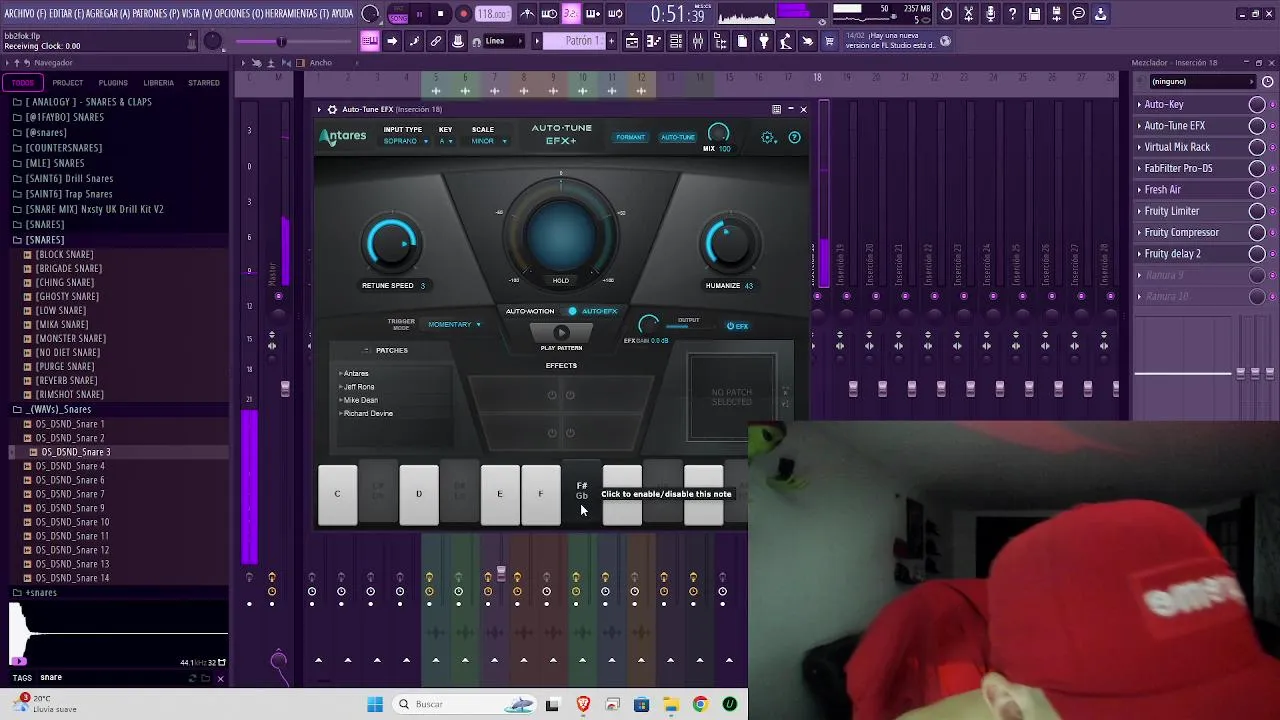Viewport: 1280px width, 720px height.
Task: Open the Auto-Tune EFX+ settings gear
Action: tap(768, 138)
